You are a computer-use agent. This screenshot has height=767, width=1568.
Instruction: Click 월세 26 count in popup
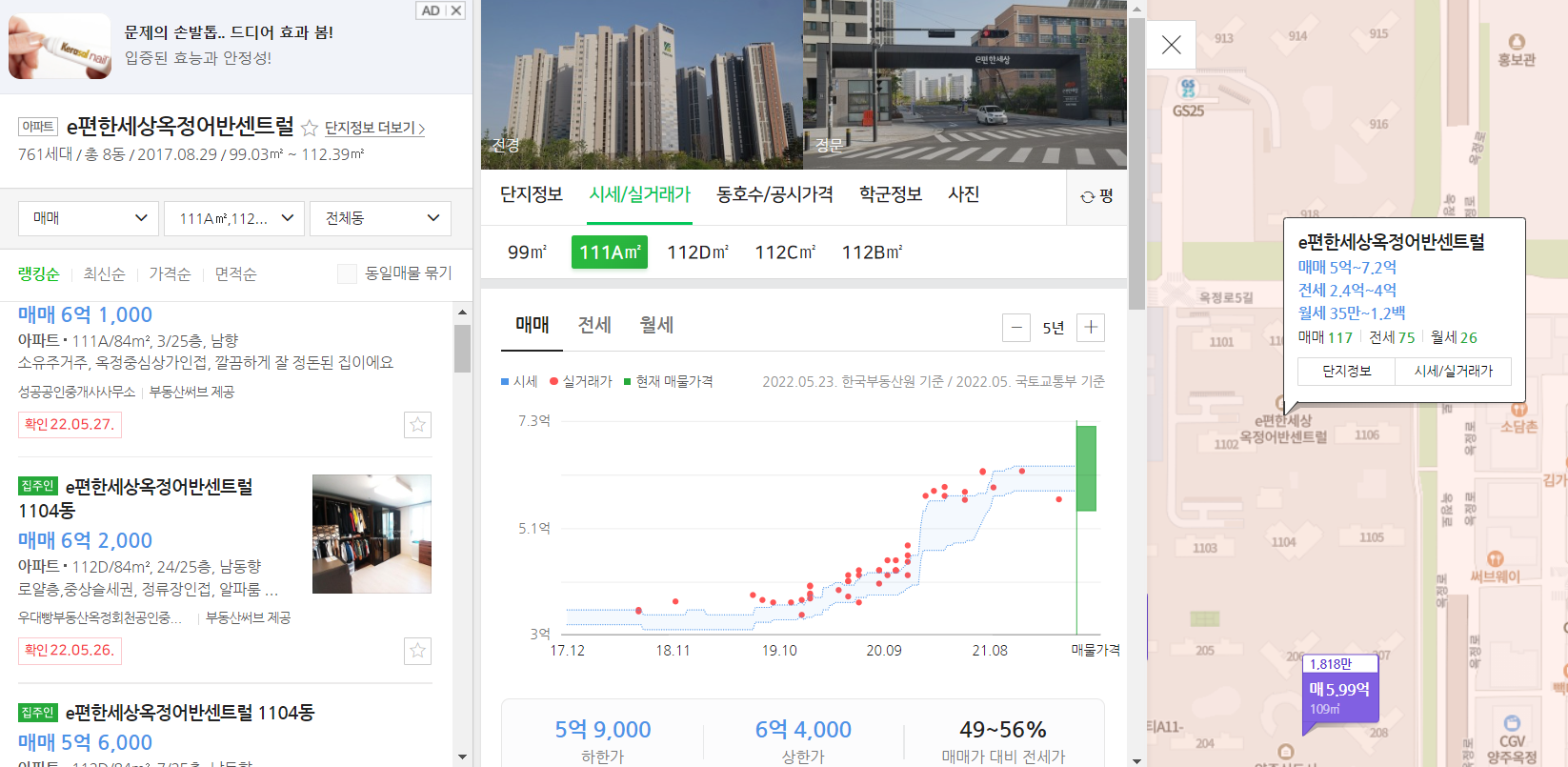click(1454, 337)
